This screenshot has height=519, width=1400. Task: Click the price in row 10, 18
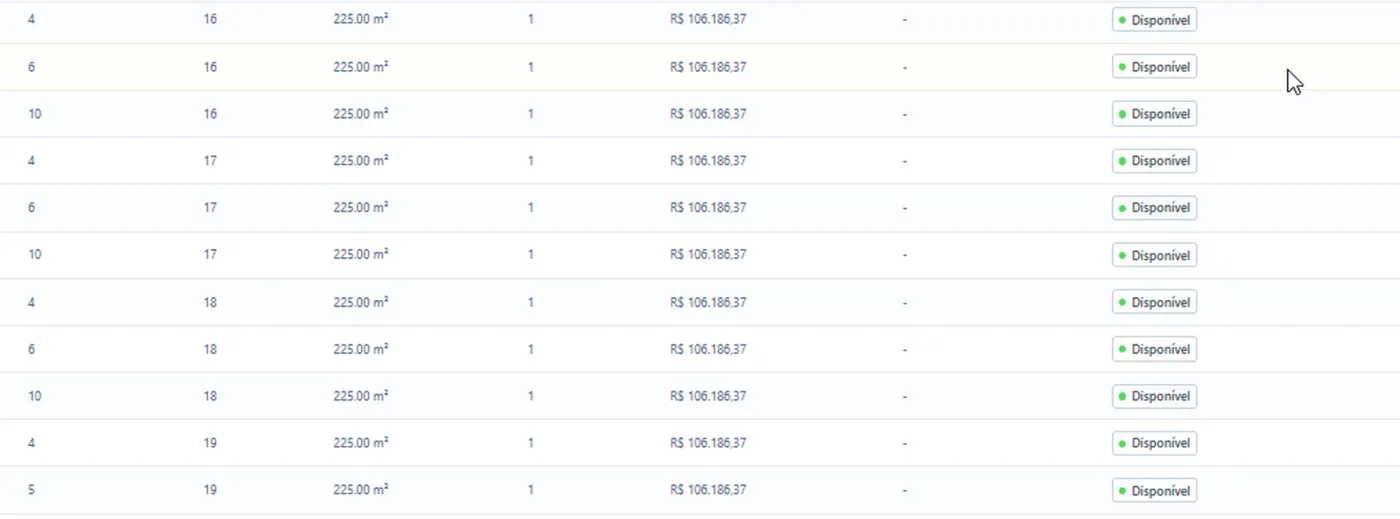pos(708,396)
